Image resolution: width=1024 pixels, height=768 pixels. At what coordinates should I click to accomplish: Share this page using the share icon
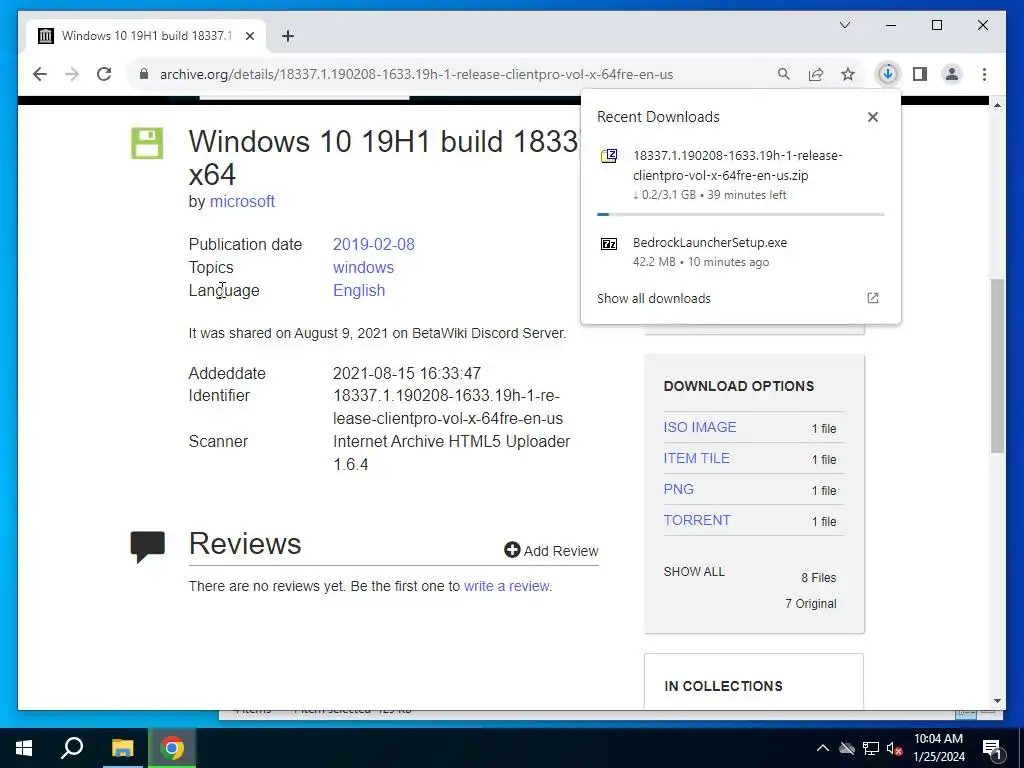816,74
